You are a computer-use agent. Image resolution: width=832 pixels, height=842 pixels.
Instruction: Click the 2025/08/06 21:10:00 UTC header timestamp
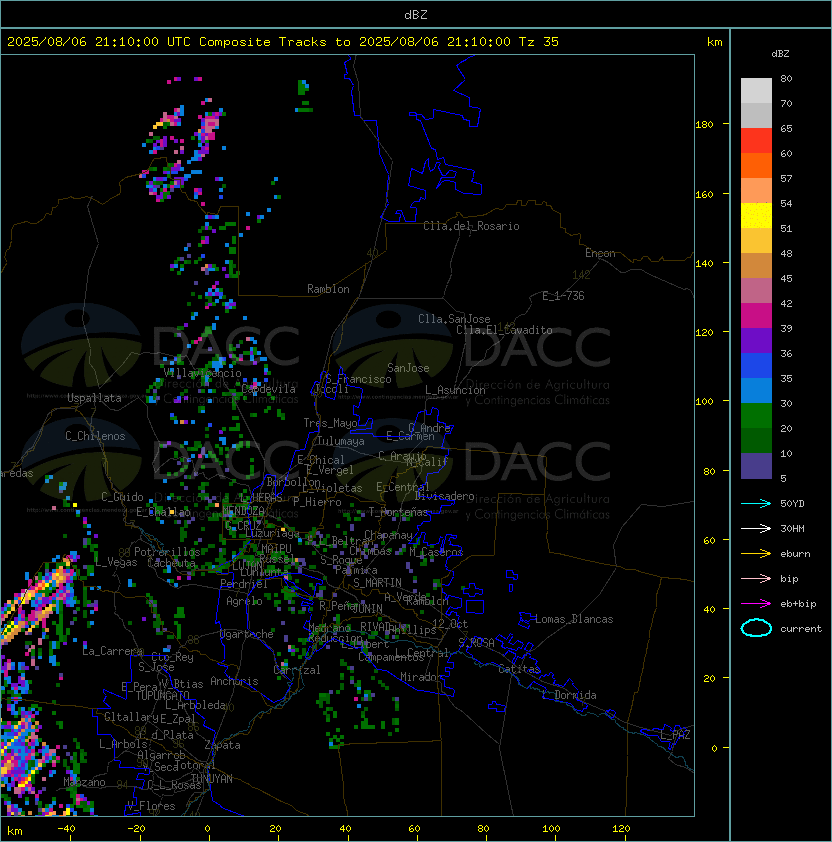98,42
